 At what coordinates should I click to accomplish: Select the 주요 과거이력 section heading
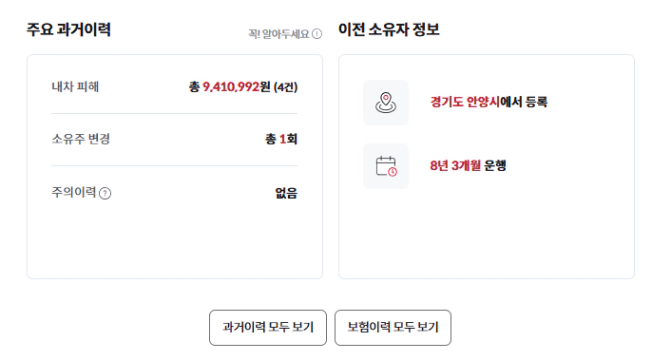69,30
